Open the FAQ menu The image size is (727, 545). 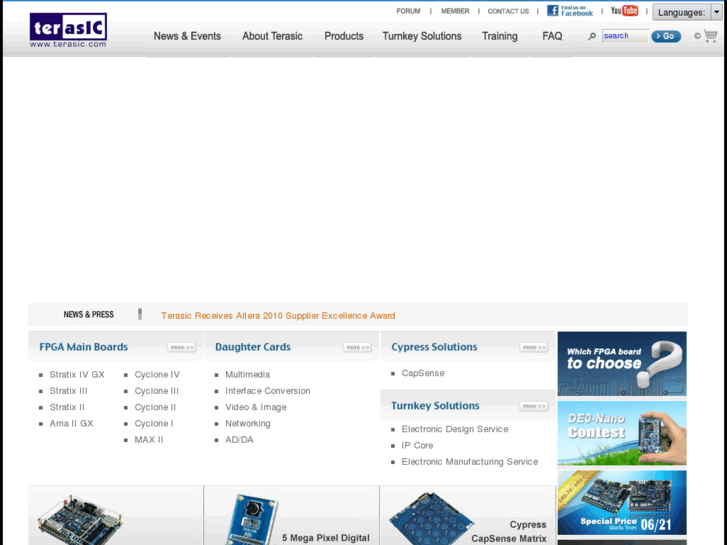(x=552, y=36)
